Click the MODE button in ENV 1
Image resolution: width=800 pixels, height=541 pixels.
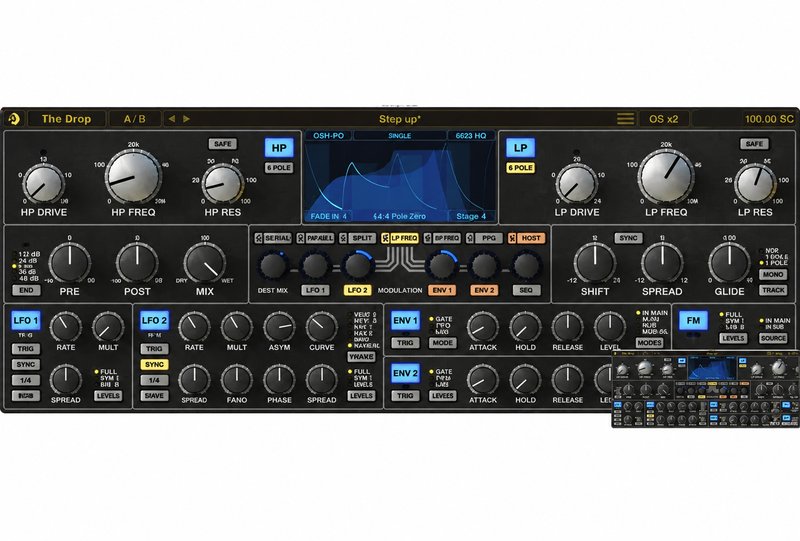(442, 343)
